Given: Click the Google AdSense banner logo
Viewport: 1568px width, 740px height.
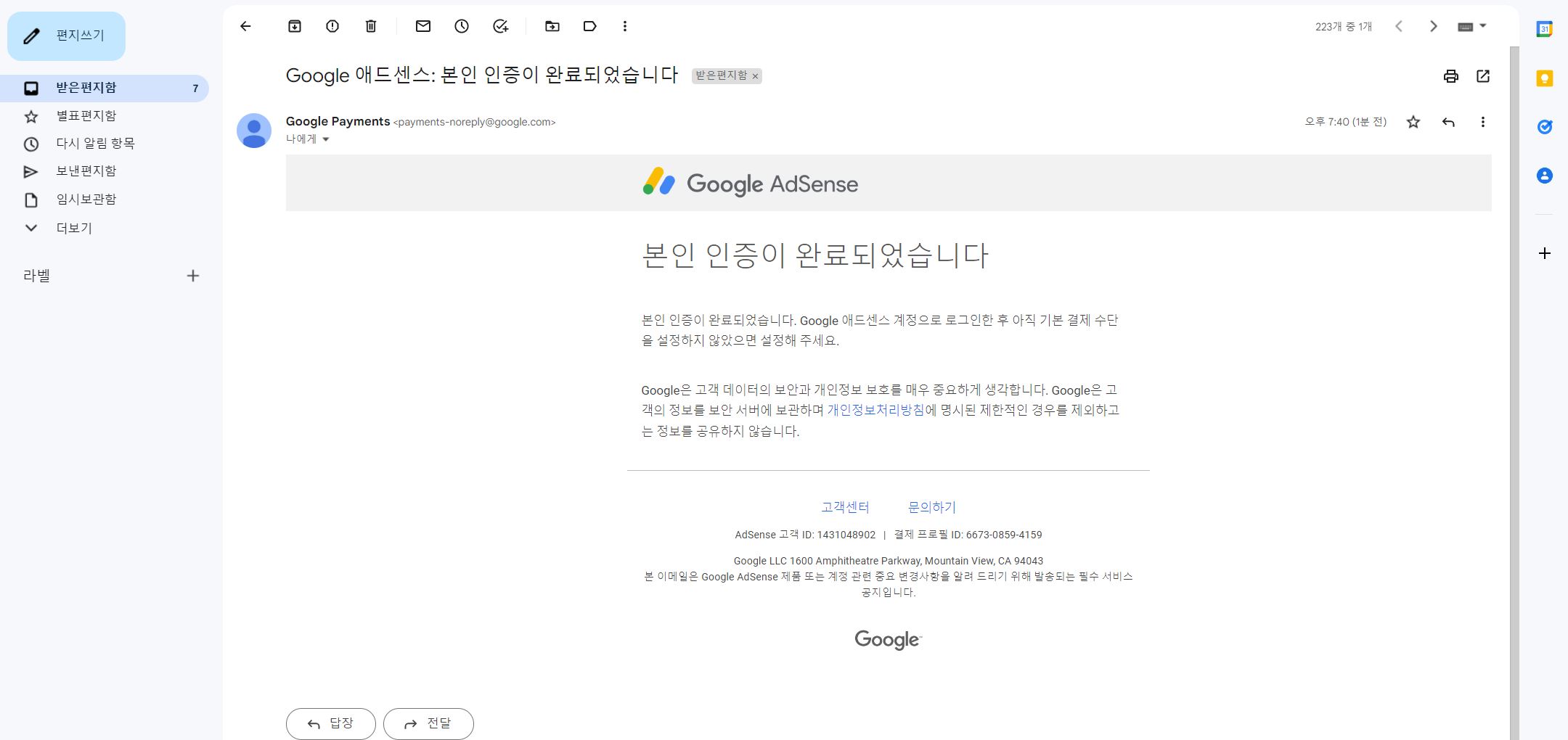Looking at the screenshot, I should click(751, 183).
